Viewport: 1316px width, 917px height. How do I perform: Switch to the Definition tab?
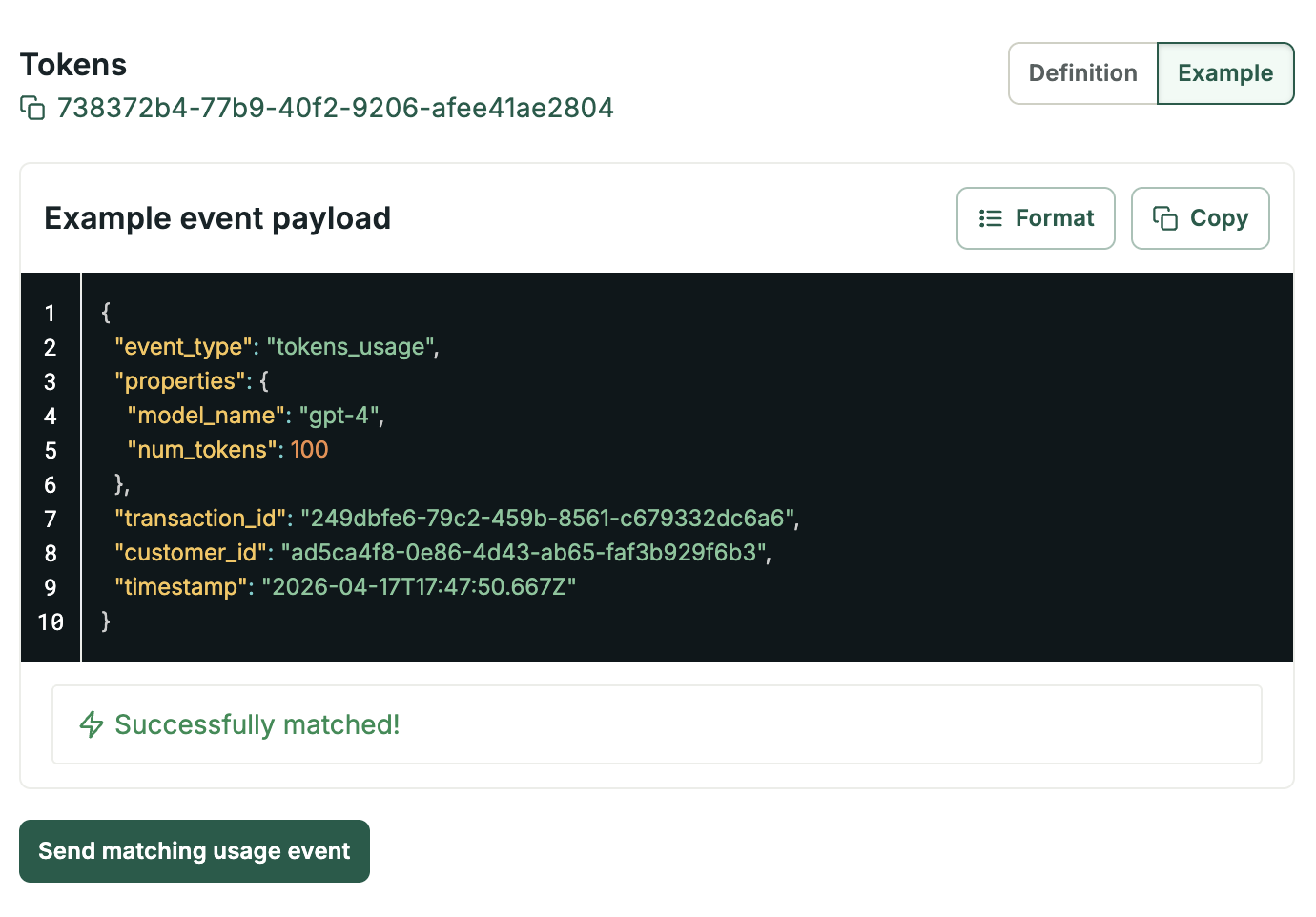pos(1081,73)
